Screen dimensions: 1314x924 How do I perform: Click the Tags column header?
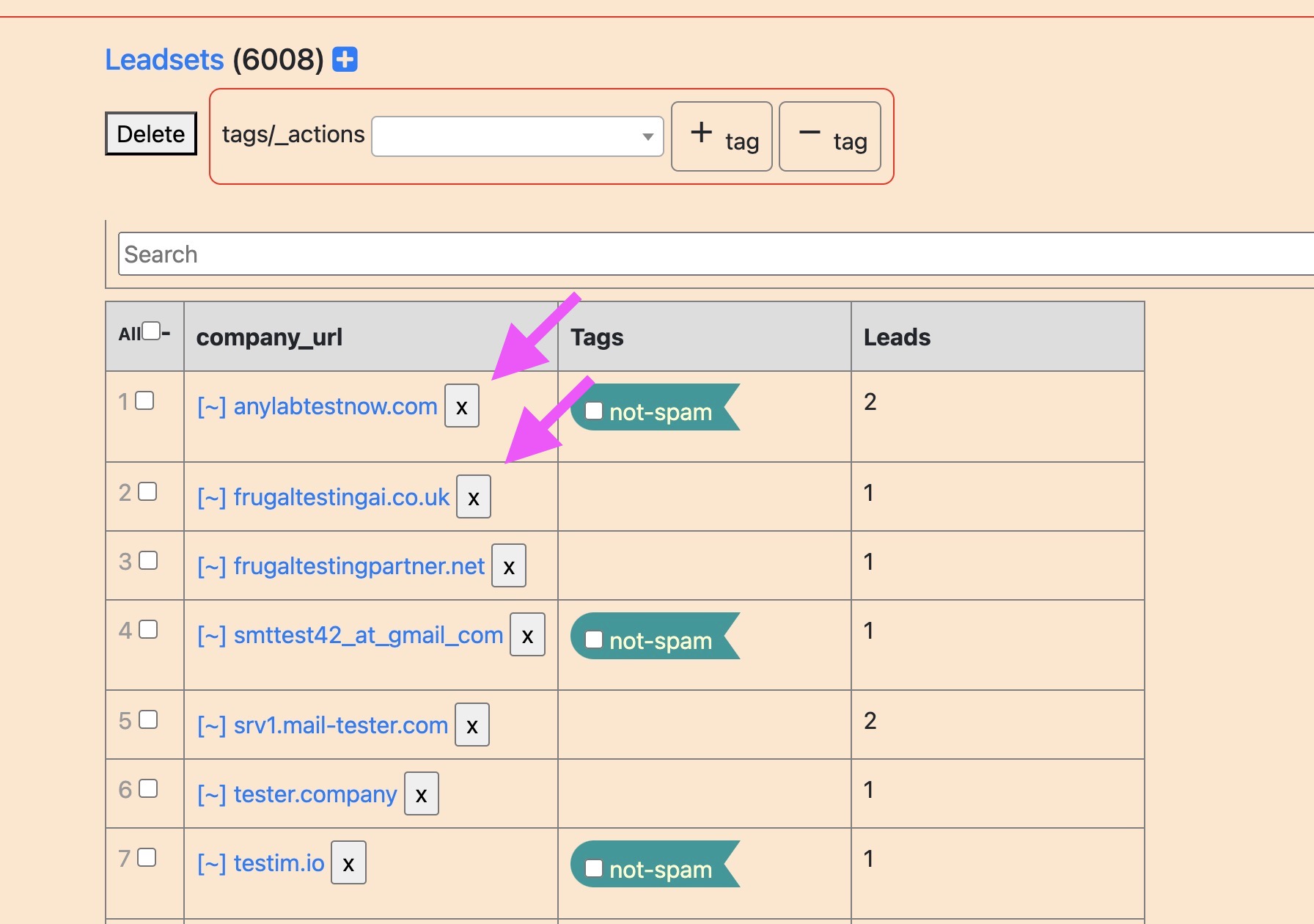pyautogui.click(x=597, y=337)
